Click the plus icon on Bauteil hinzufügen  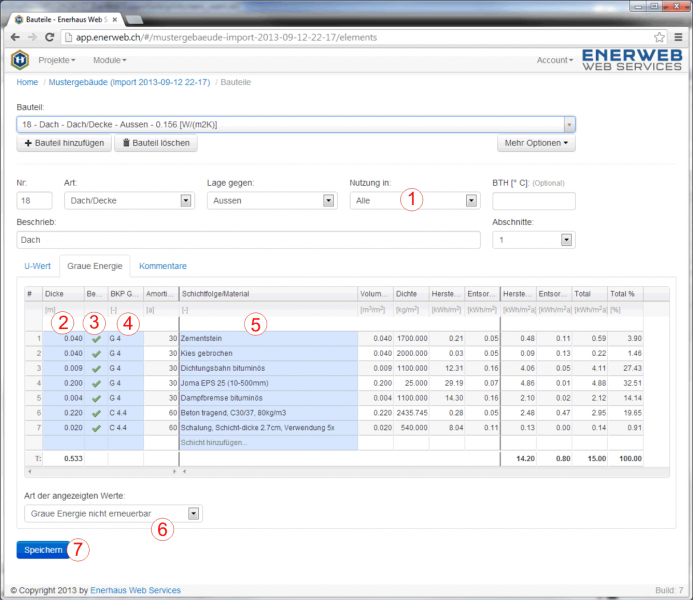pos(29,143)
